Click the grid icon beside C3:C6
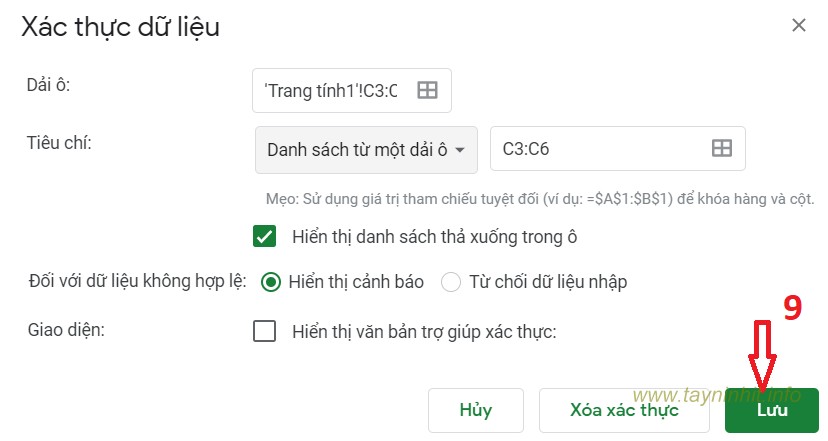Image resolution: width=828 pixels, height=441 pixels. [x=721, y=149]
